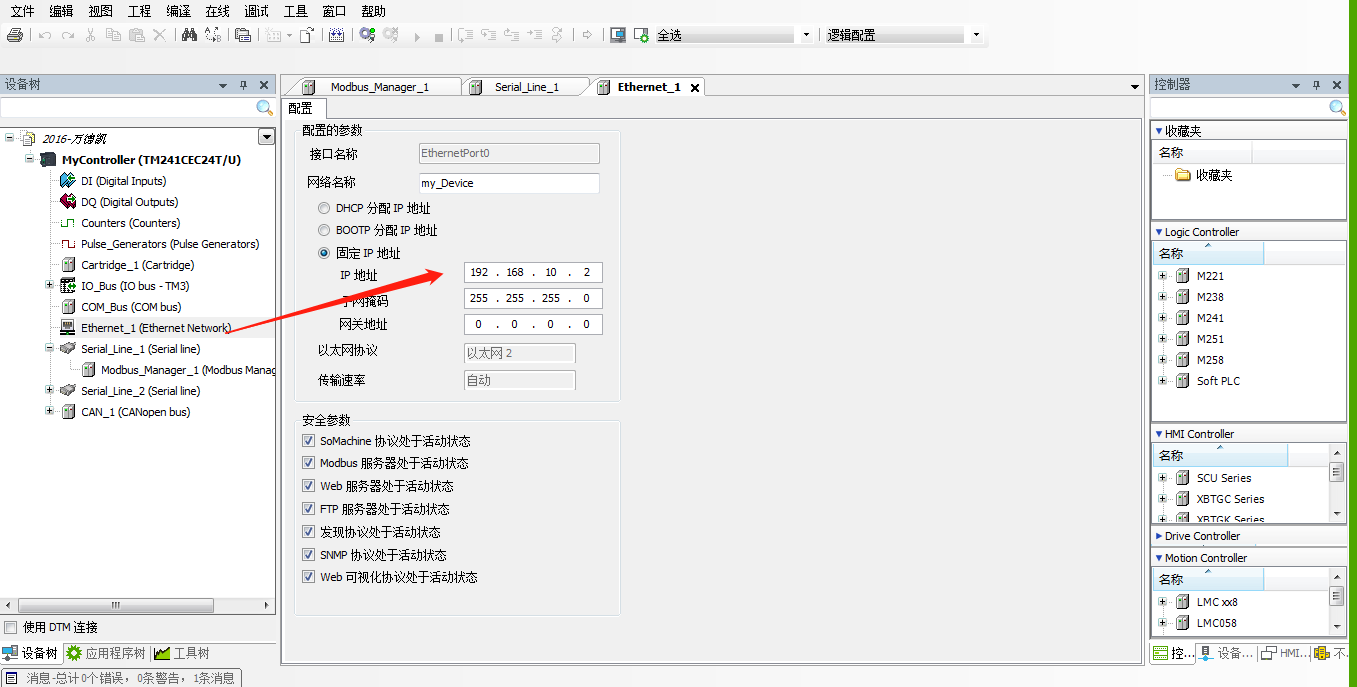Viewport: 1357px width, 687px height.
Task: Open the 逻辑配置 dropdown in the toolbar
Action: [x=976, y=35]
